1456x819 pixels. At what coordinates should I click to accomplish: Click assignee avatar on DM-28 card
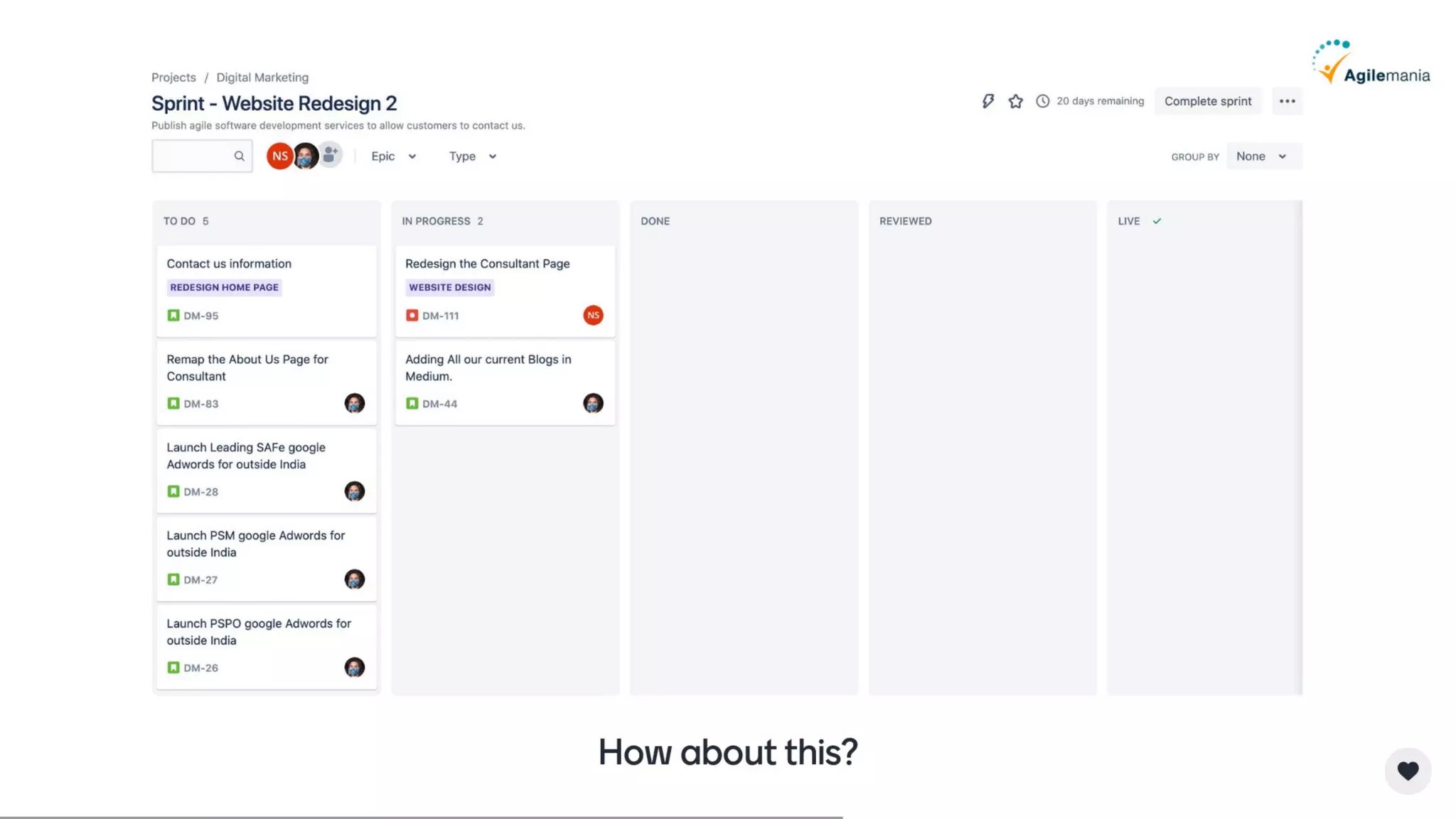pyautogui.click(x=354, y=491)
